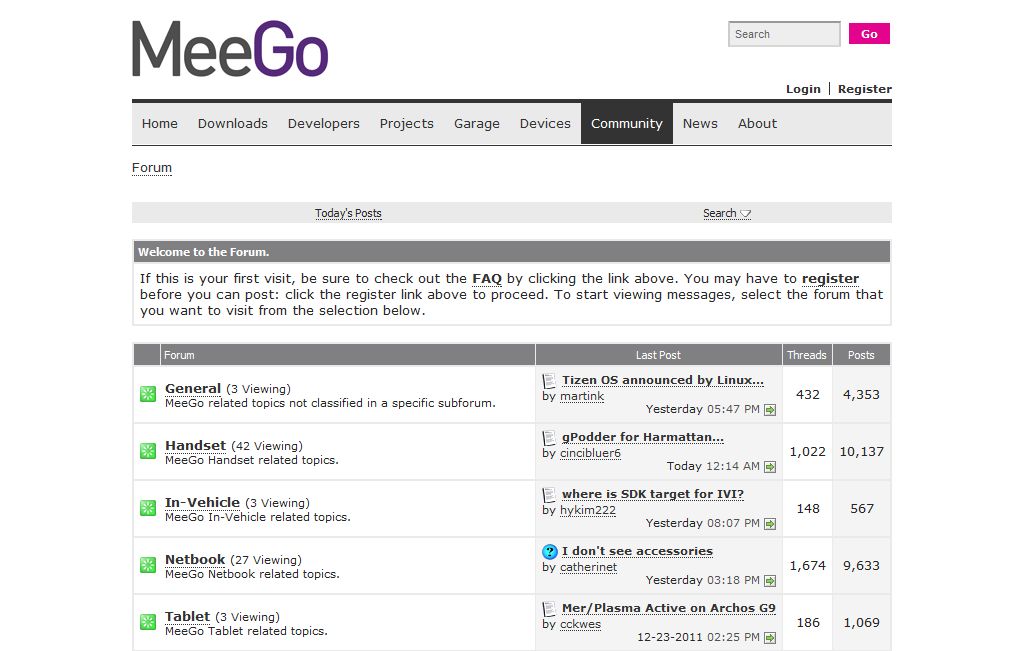Open Mer/Plasma Active on Archos G9 thread
This screenshot has height=651, width=1024.
pos(669,608)
